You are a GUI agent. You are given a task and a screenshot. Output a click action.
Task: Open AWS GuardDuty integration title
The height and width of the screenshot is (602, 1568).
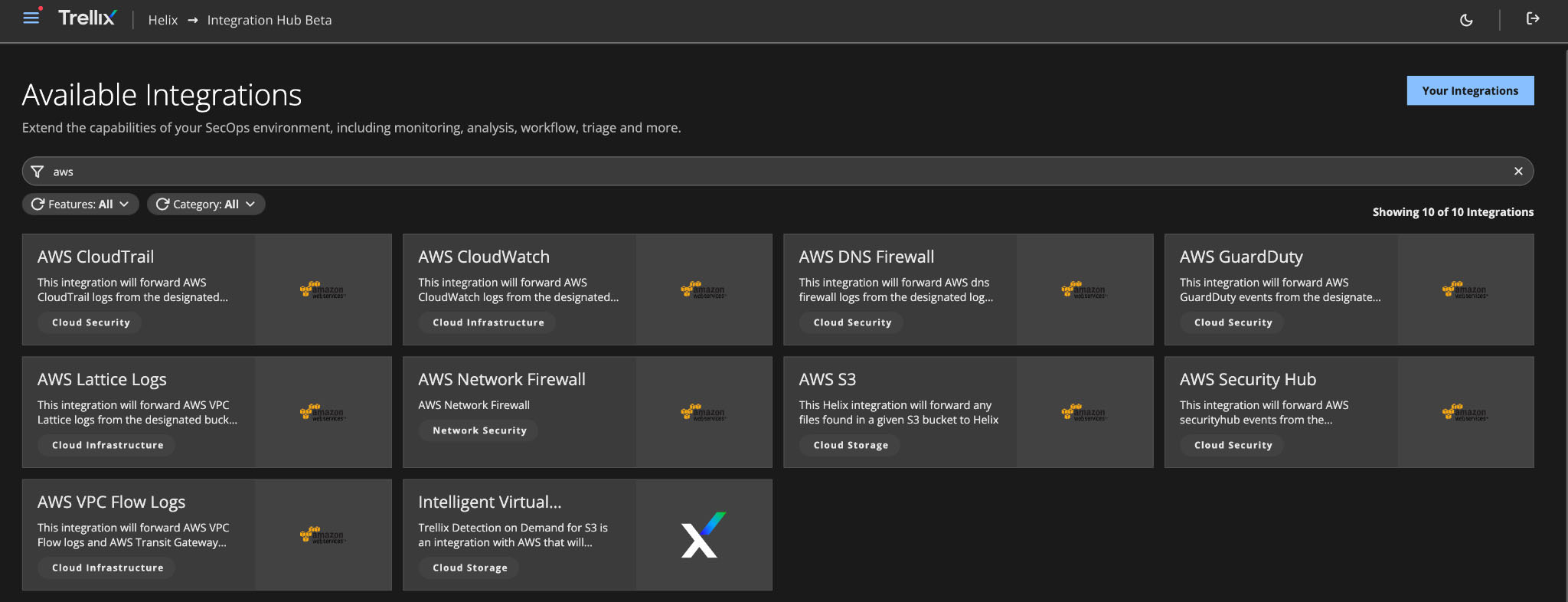(x=1240, y=257)
